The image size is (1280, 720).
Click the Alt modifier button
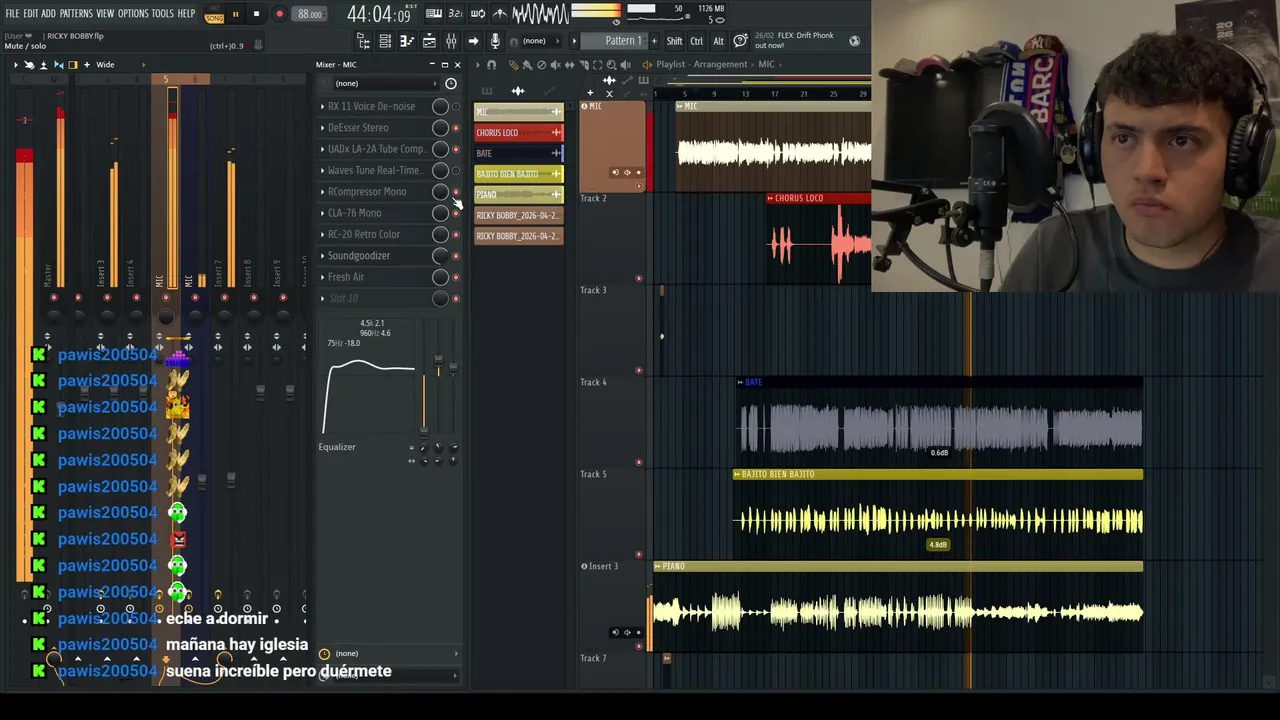(718, 41)
